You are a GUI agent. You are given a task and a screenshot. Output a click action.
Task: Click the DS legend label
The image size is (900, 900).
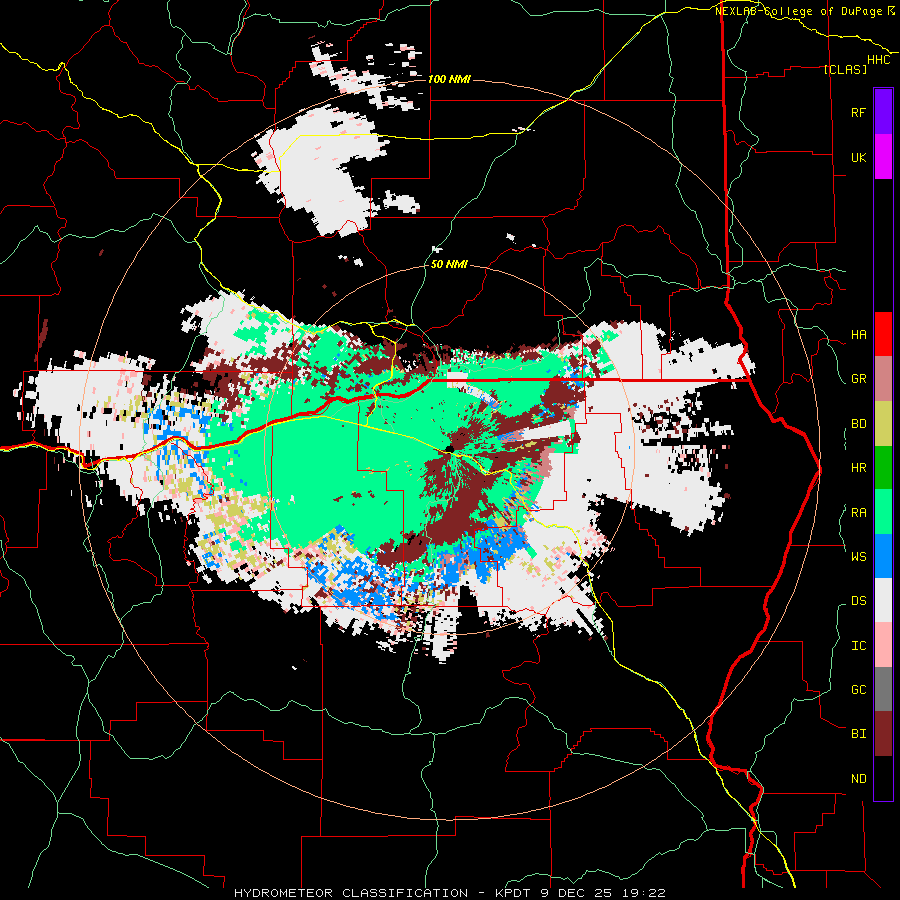pyautogui.click(x=858, y=601)
